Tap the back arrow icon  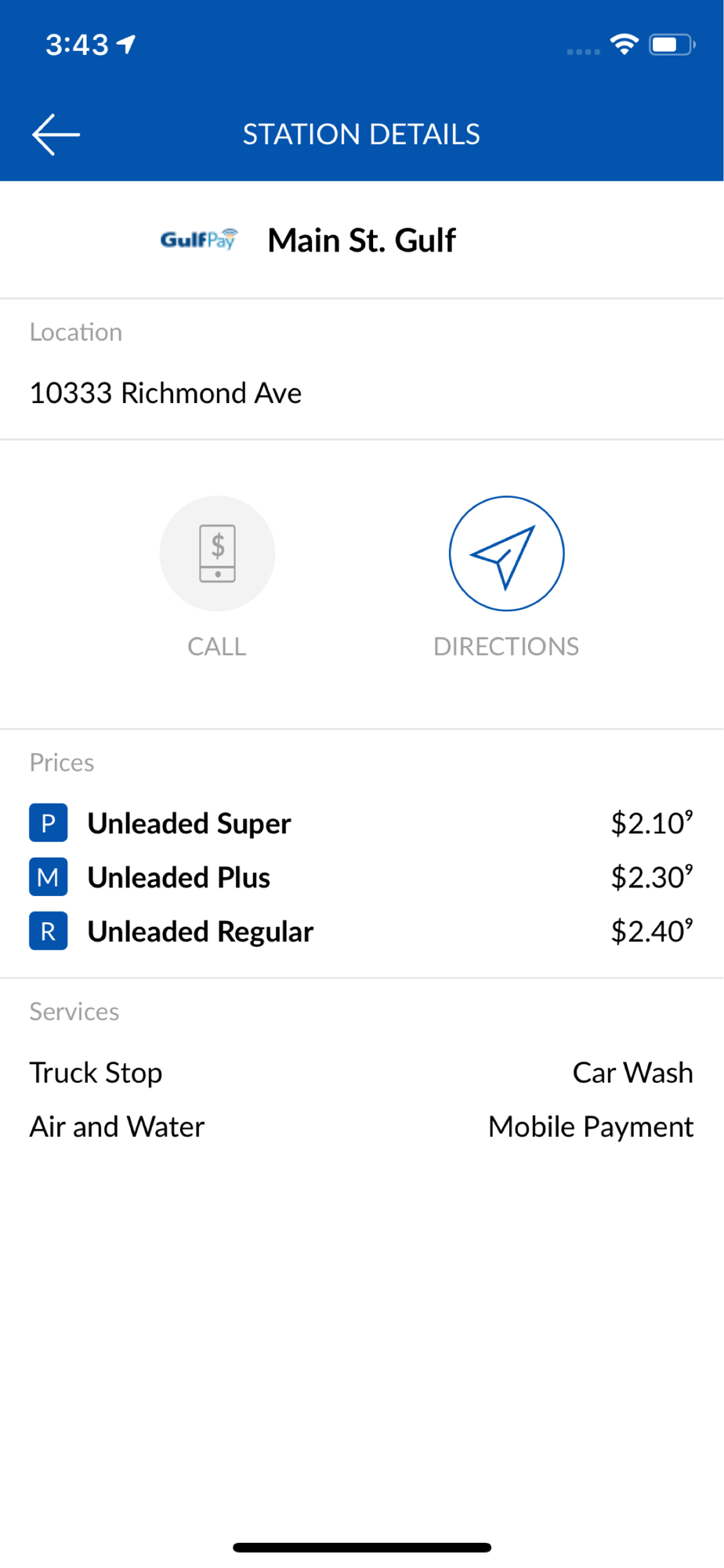[56, 134]
